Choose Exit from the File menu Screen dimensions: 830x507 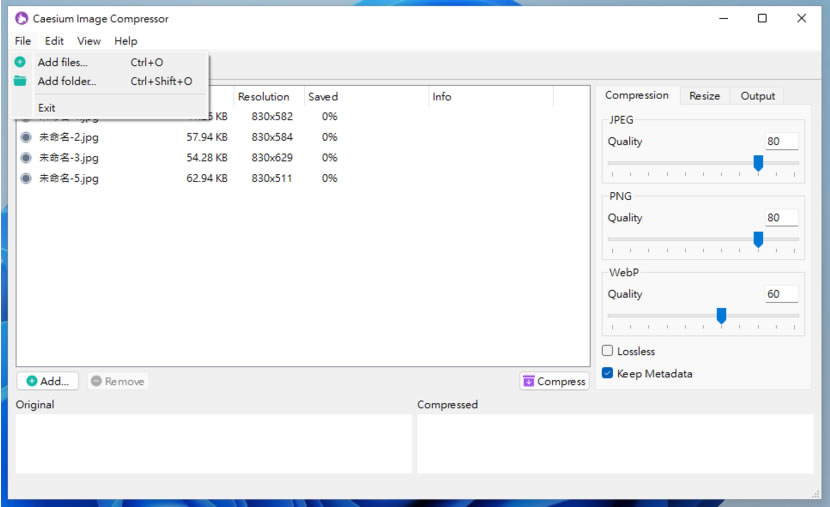click(x=109, y=107)
